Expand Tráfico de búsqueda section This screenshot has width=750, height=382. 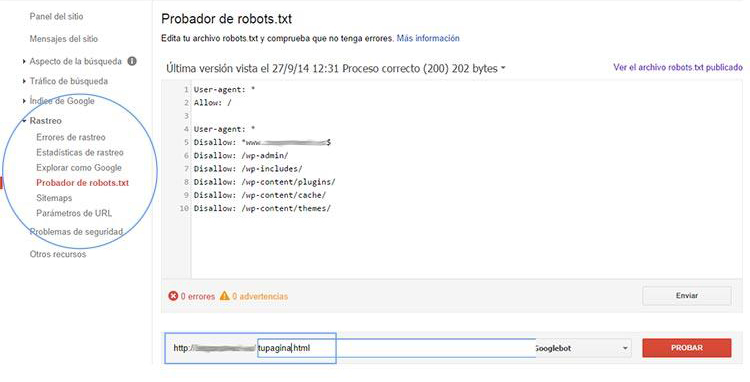tap(68, 81)
